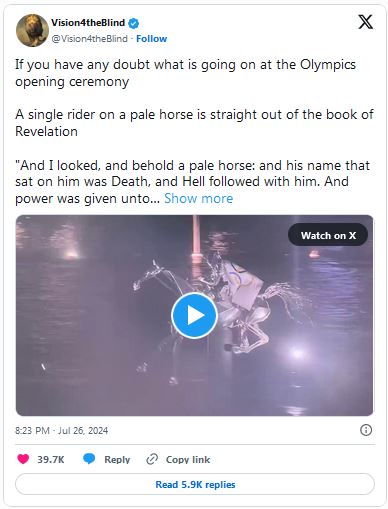Like the tweet with the heart icon
The width and height of the screenshot is (388, 509).
(23, 459)
